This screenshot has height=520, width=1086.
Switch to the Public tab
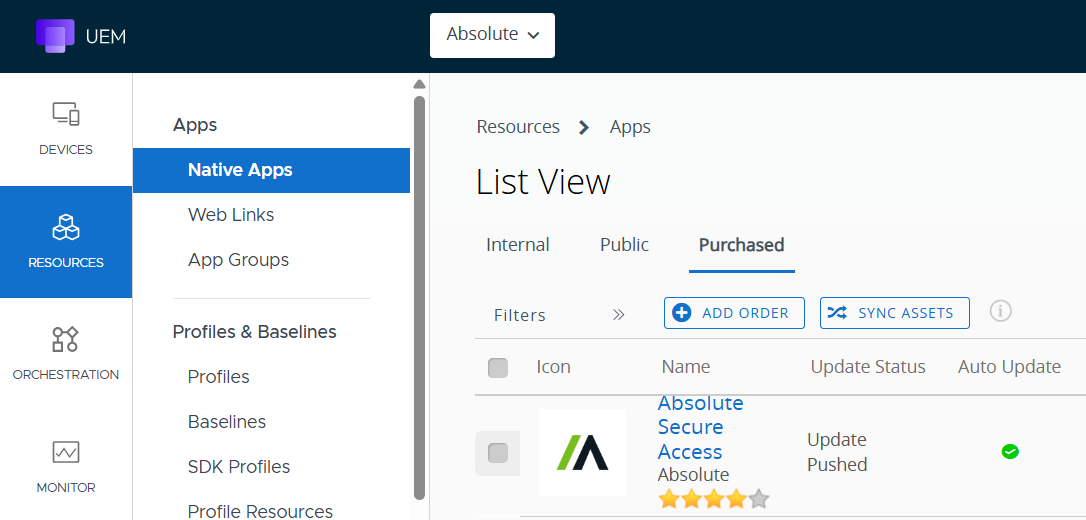[x=625, y=244]
